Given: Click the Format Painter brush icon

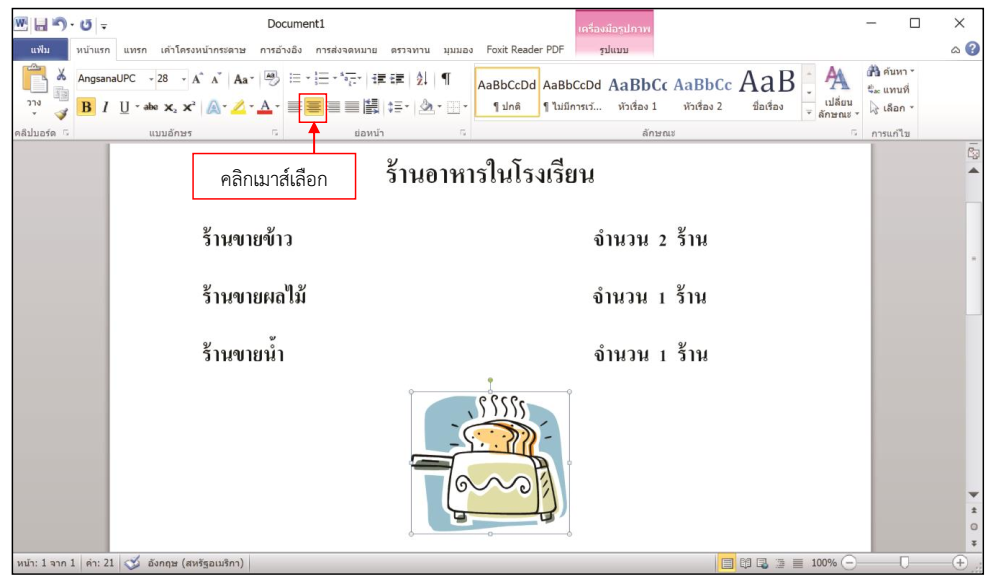Looking at the screenshot, I should pyautogui.click(x=61, y=114).
